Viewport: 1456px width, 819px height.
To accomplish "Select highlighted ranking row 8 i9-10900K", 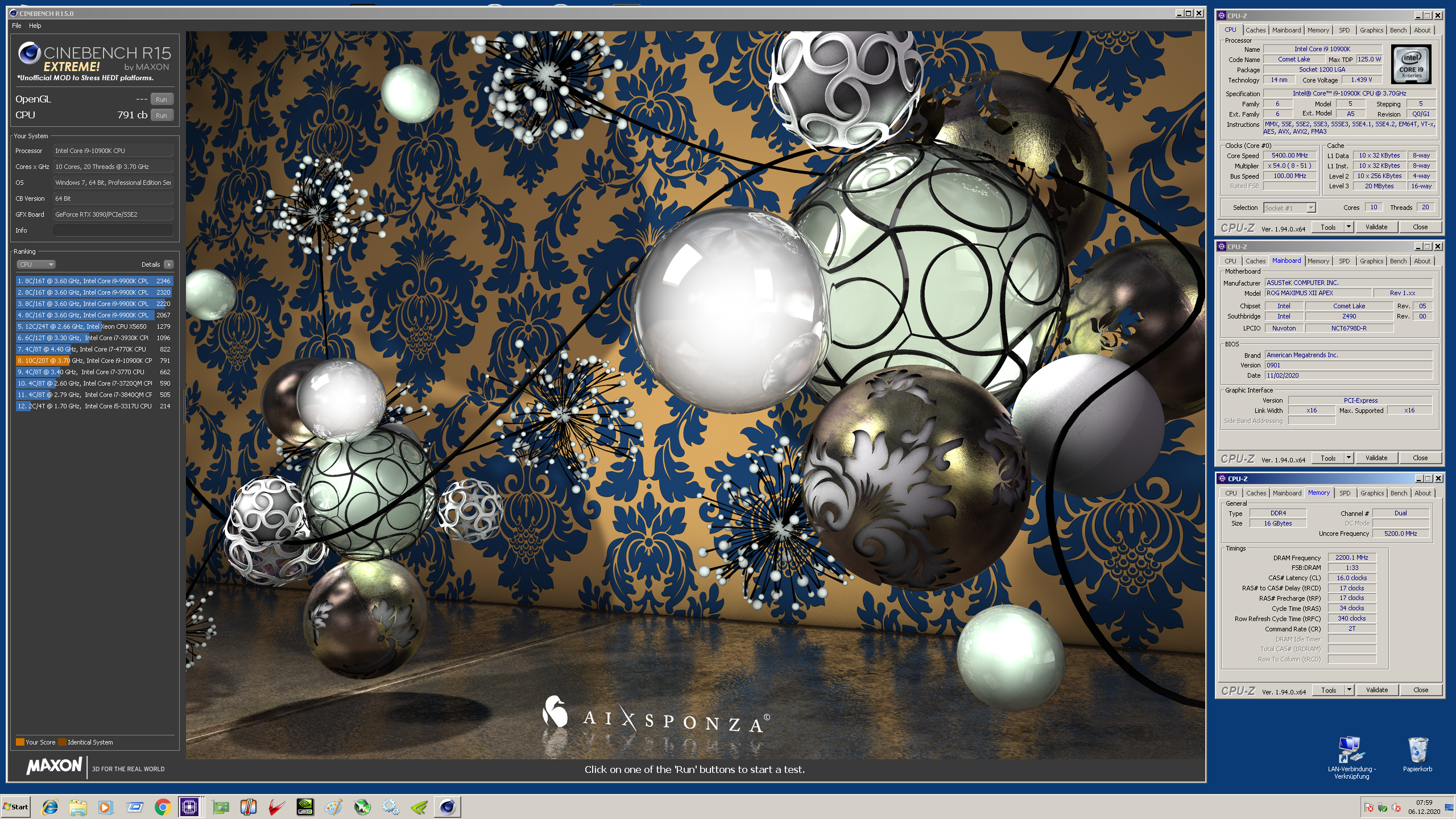I will tap(94, 361).
